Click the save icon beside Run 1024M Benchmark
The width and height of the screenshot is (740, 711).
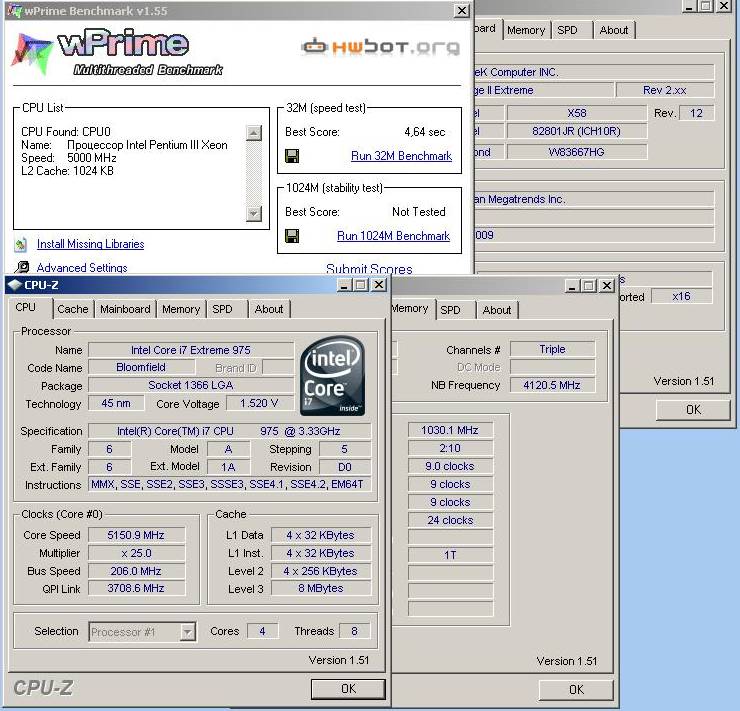(x=292, y=236)
